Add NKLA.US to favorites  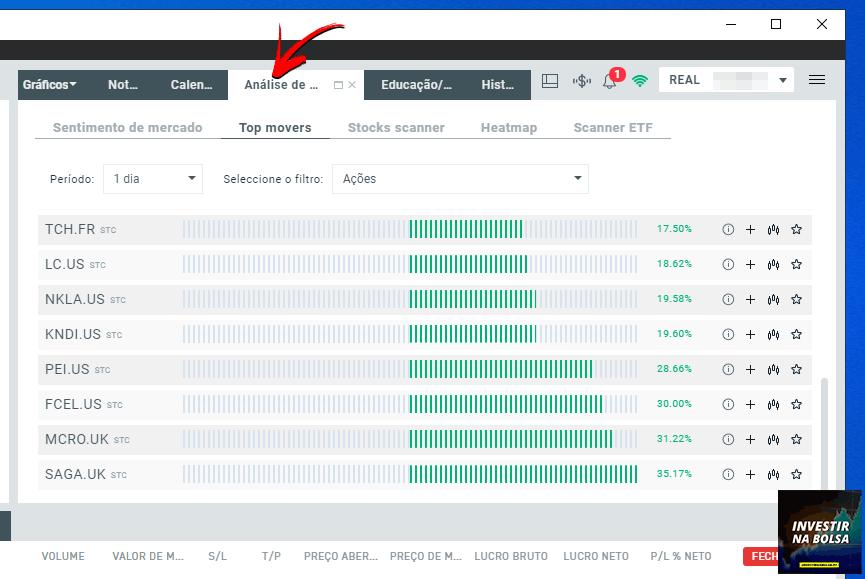pyautogui.click(x=796, y=299)
